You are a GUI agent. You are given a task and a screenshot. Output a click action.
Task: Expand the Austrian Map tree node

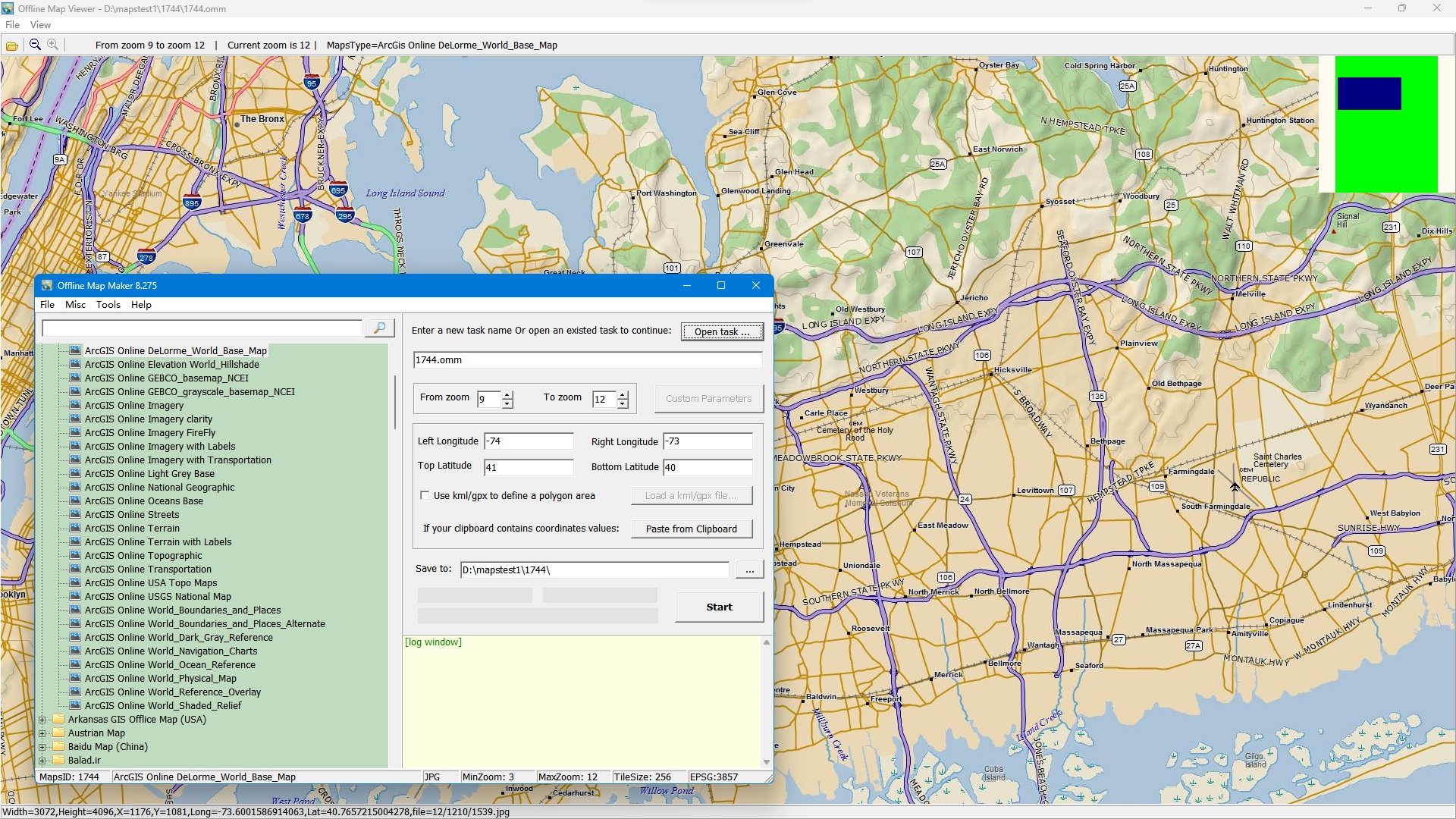click(42, 733)
